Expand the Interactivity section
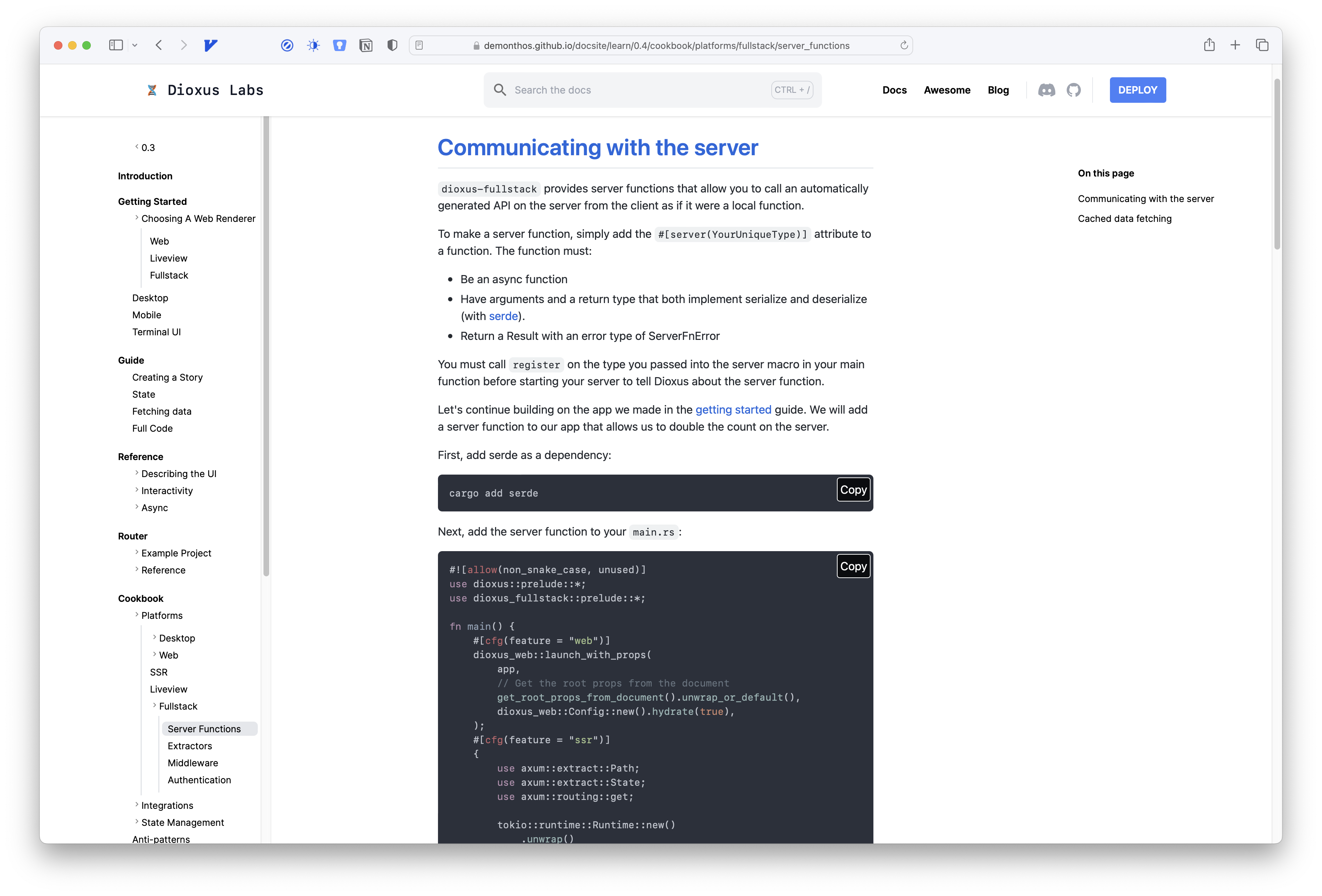This screenshot has height=896, width=1322. 137,489
